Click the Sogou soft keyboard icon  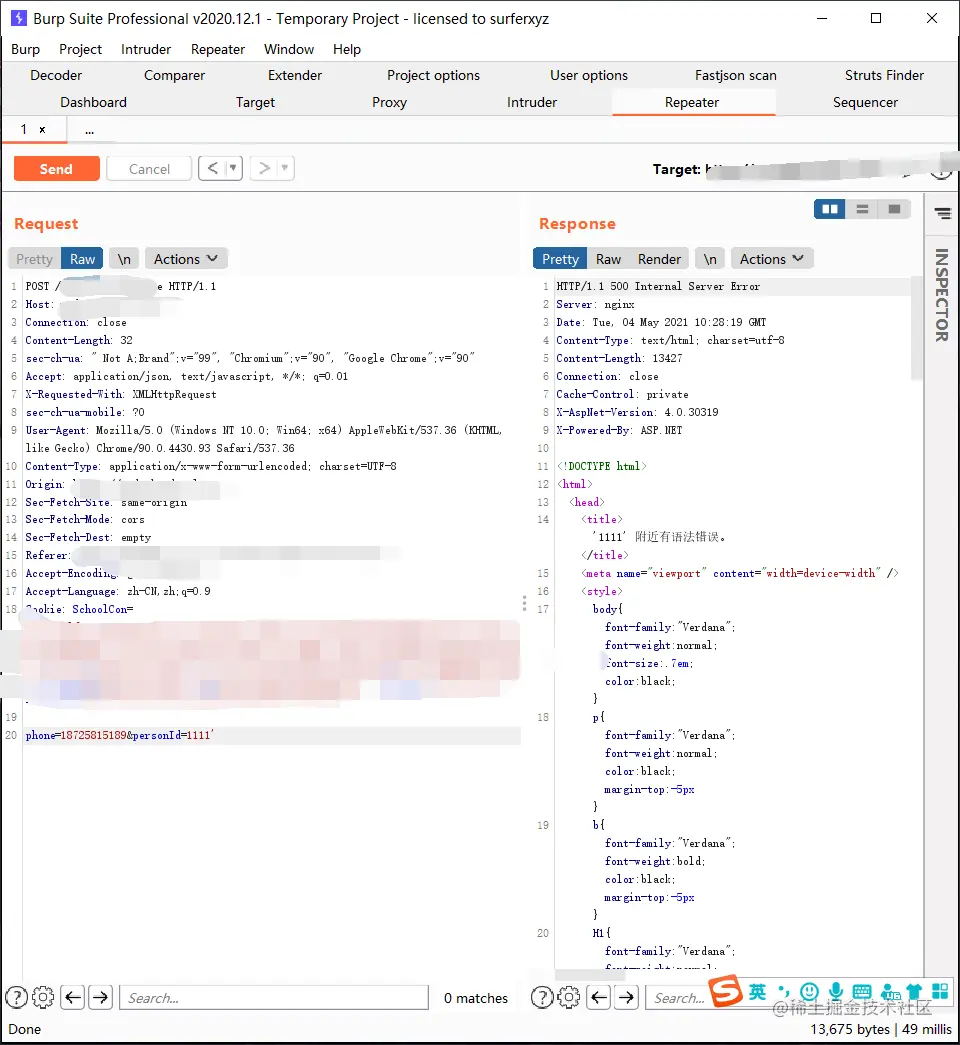coord(862,992)
